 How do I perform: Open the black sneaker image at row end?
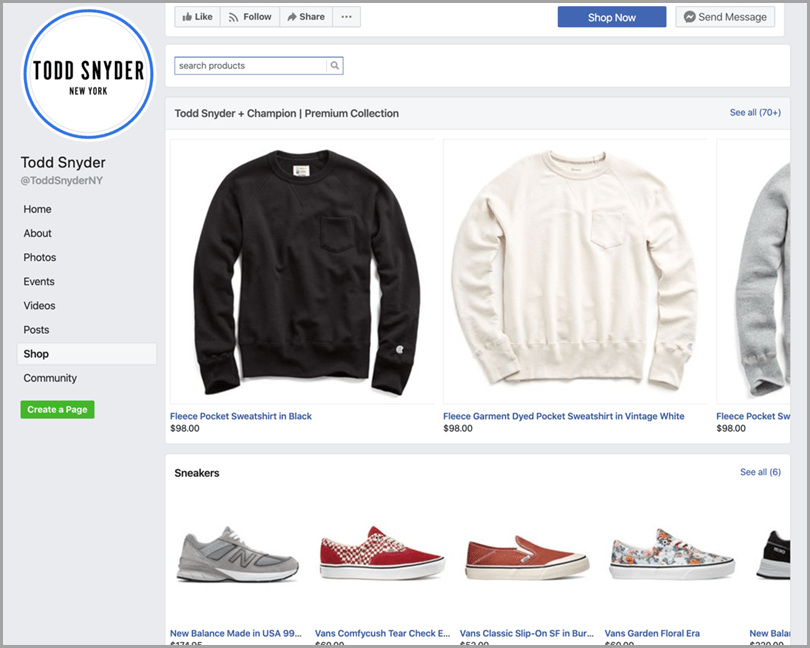[773, 556]
